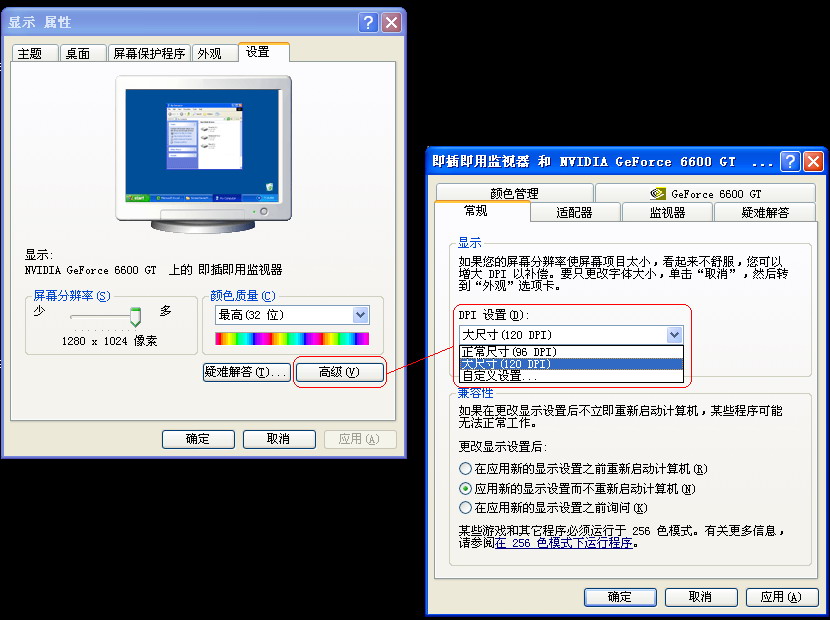Expand the 颜色质量 dropdown arrow
Screen dimensions: 830x620
pos(360,315)
